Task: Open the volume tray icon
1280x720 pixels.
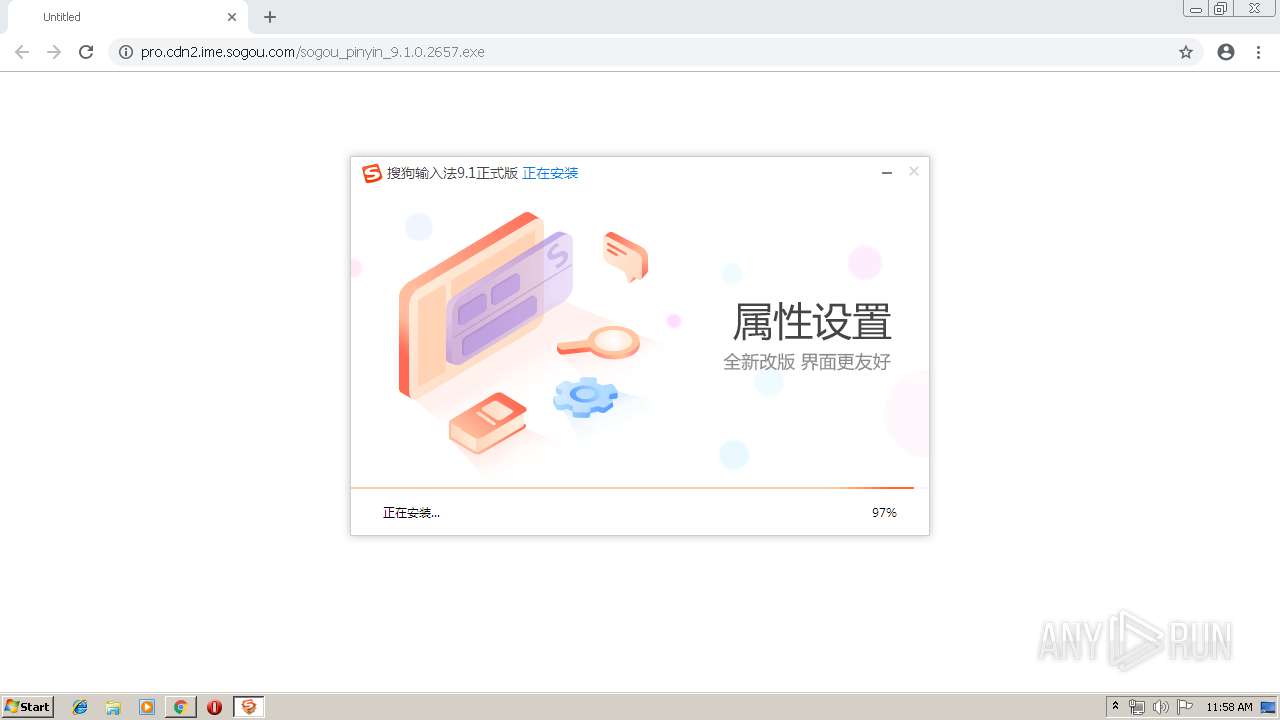Action: (x=1161, y=707)
